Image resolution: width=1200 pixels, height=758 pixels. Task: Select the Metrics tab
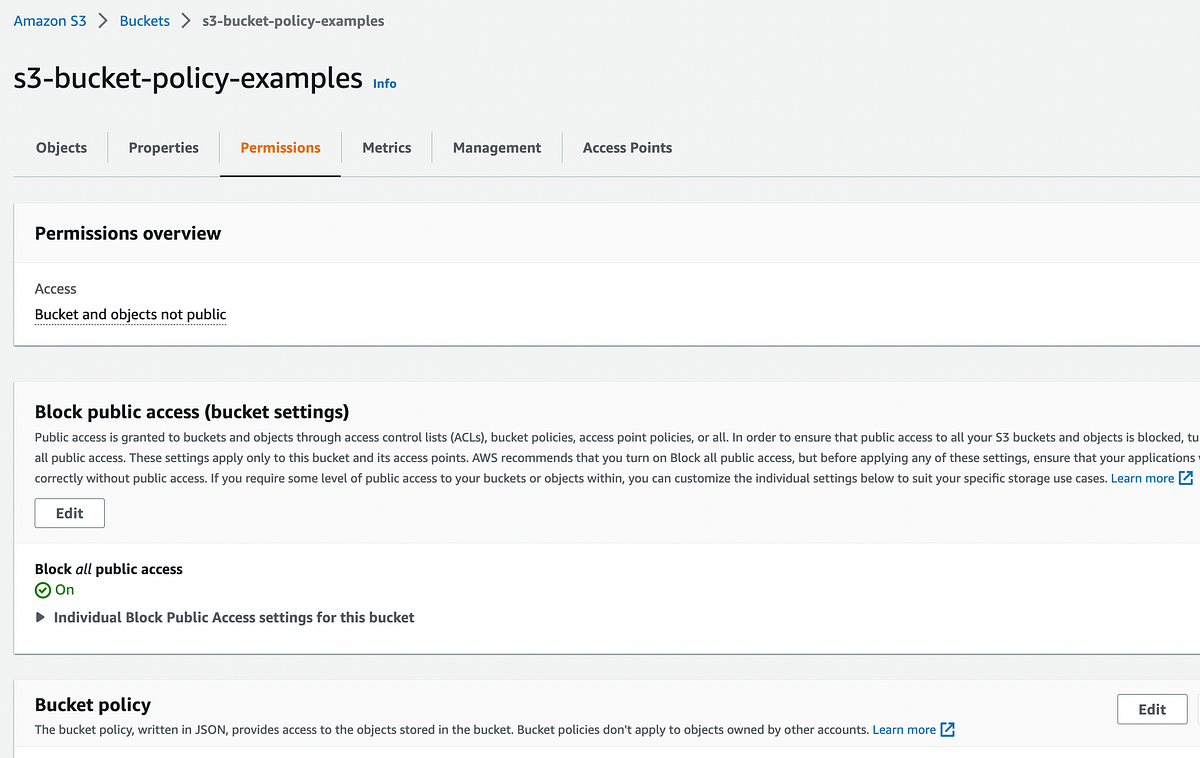(x=387, y=147)
